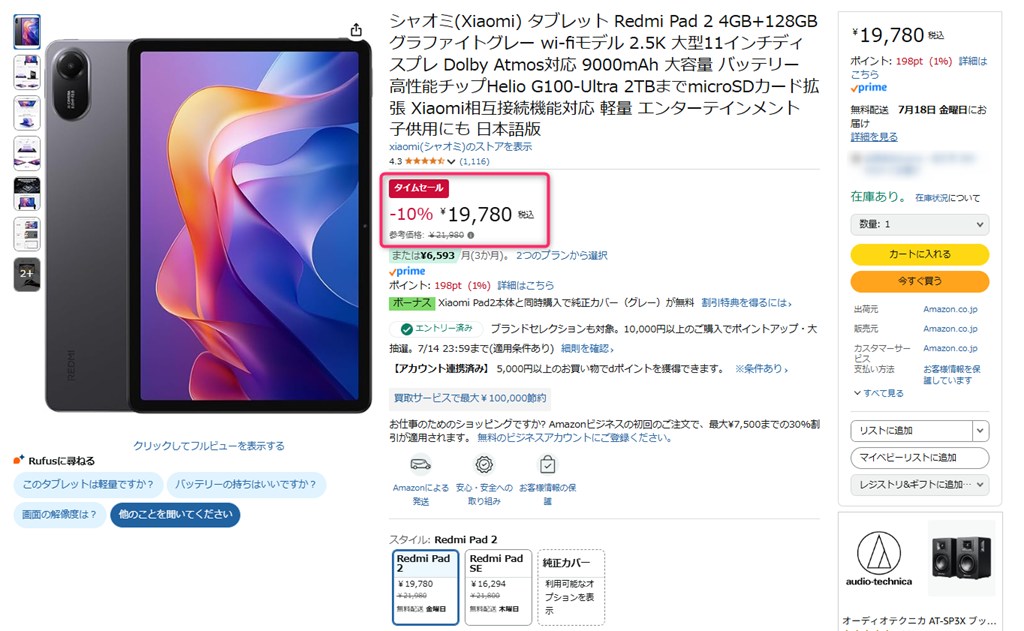The image size is (1024, 631).
Task: Click the 今すぐ買う button
Action: click(x=920, y=281)
